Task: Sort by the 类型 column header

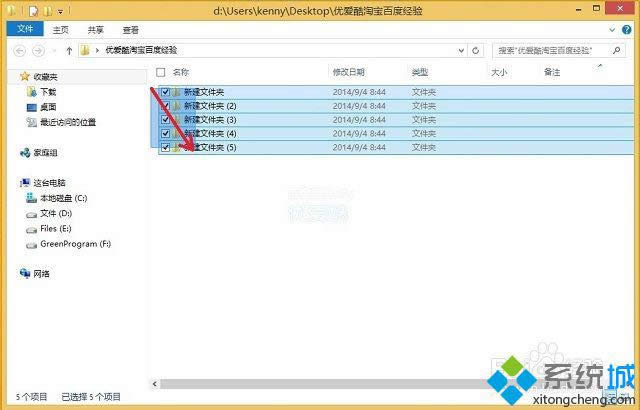Action: [420, 72]
